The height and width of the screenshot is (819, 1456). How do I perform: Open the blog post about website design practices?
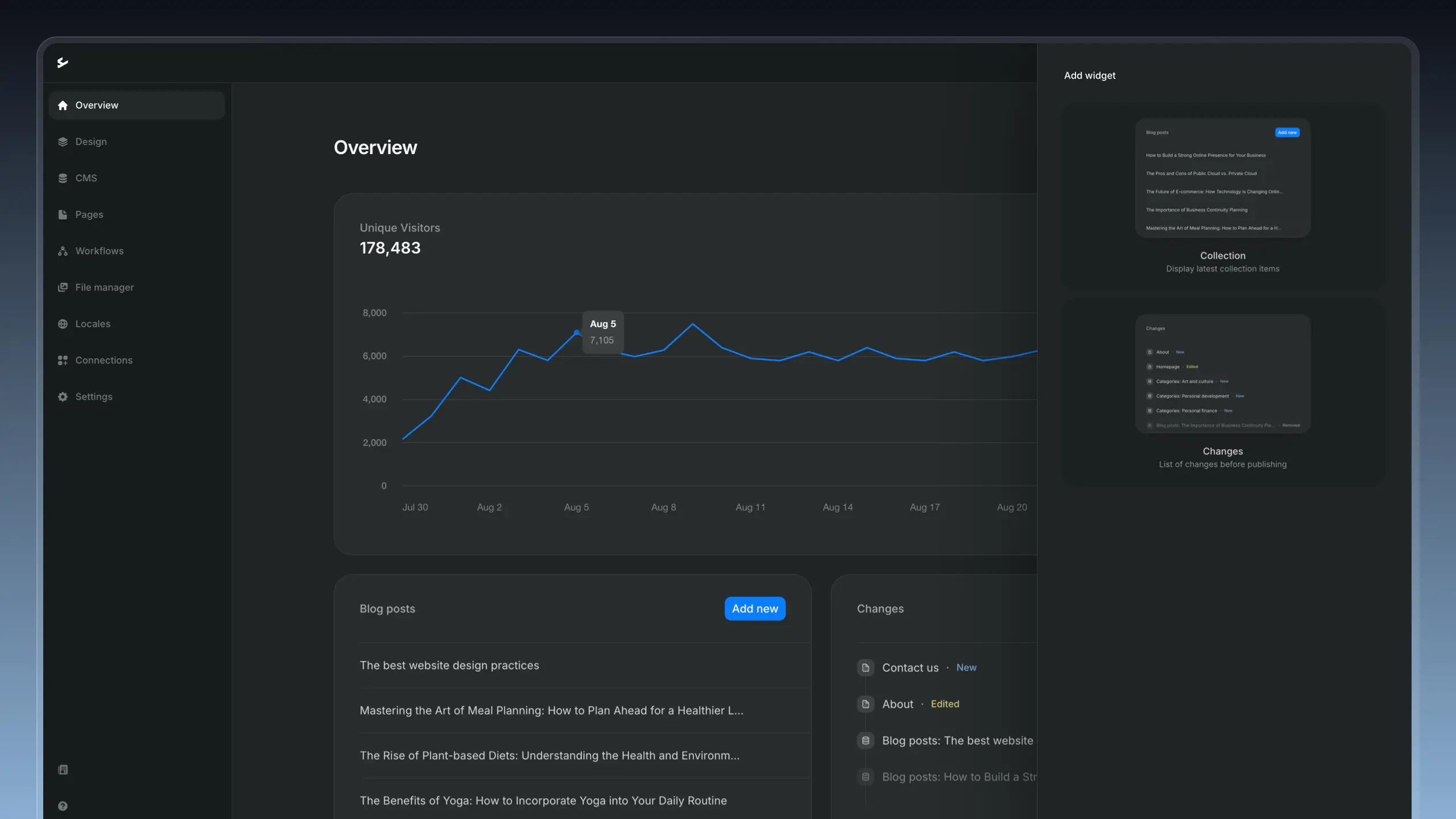coord(449,665)
